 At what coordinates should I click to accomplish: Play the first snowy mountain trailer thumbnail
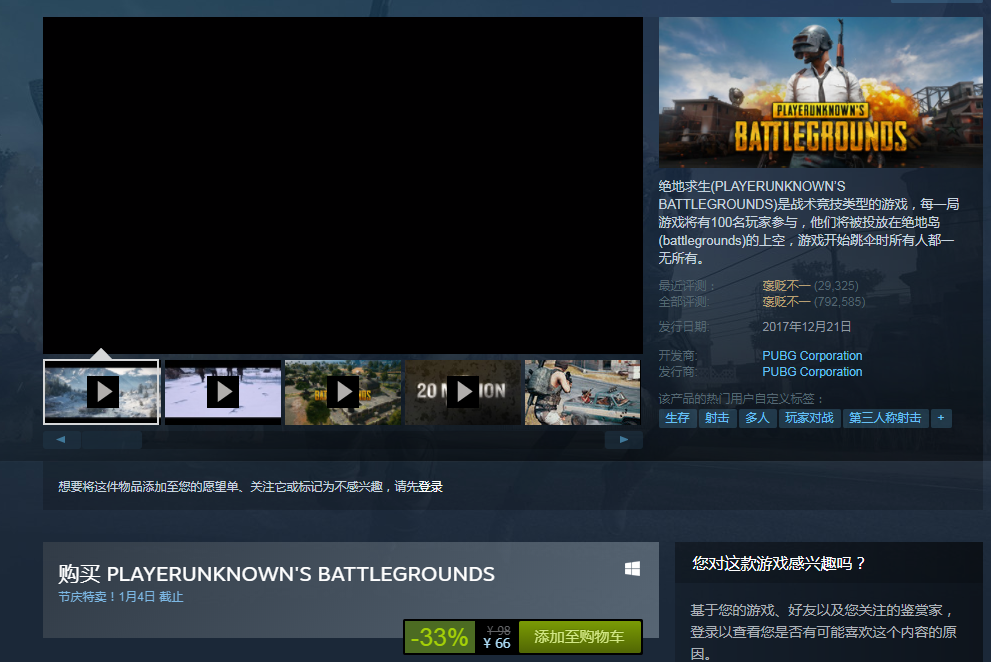101,392
